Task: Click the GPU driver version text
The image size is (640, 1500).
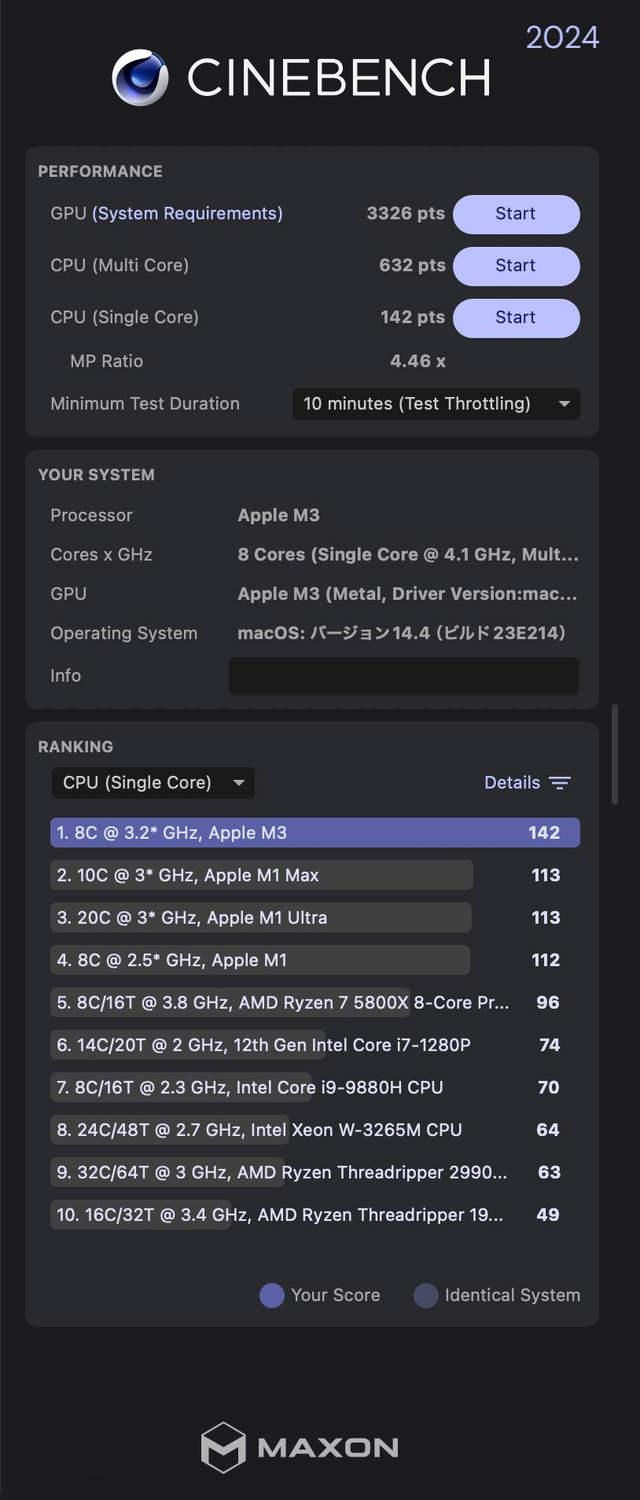Action: 408,594
